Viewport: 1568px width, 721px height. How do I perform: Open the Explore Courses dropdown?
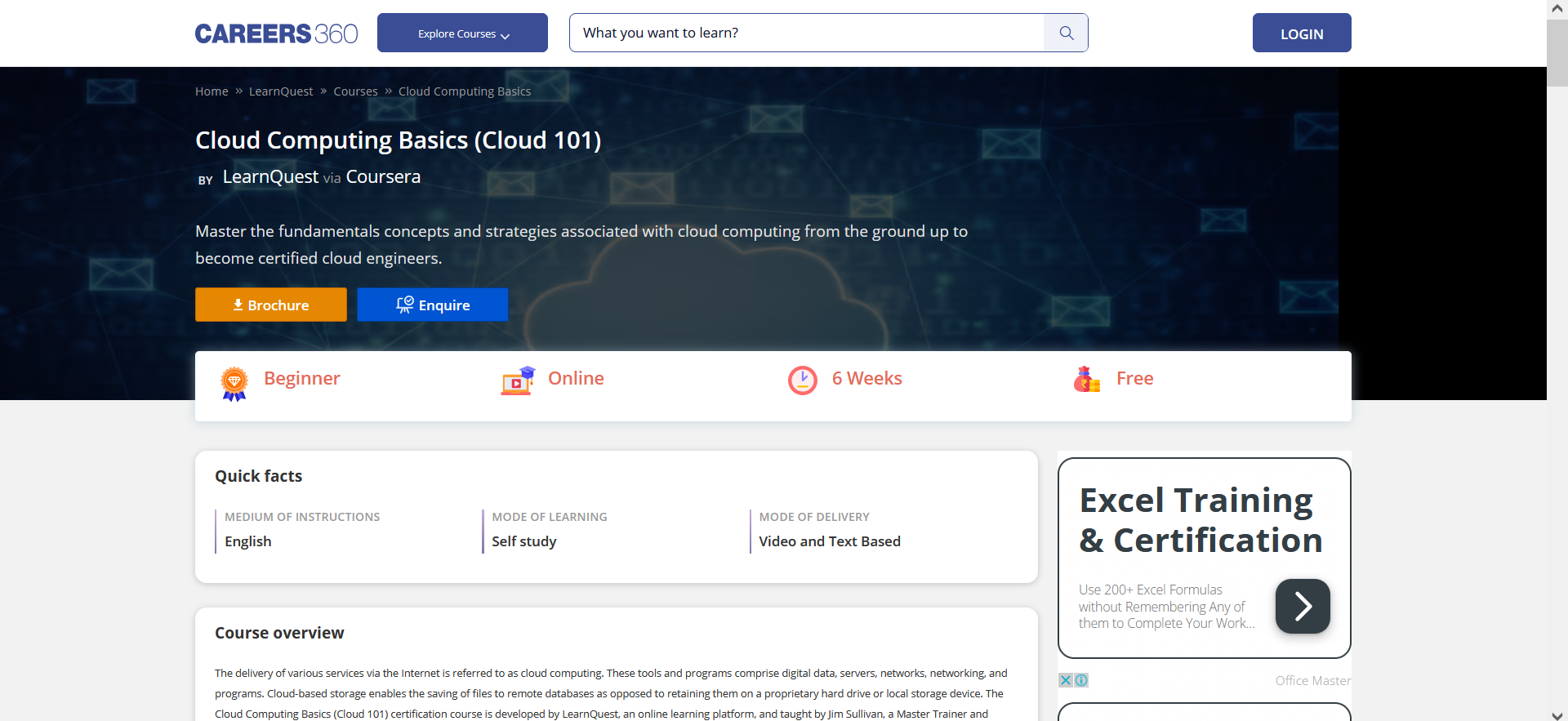pos(462,33)
